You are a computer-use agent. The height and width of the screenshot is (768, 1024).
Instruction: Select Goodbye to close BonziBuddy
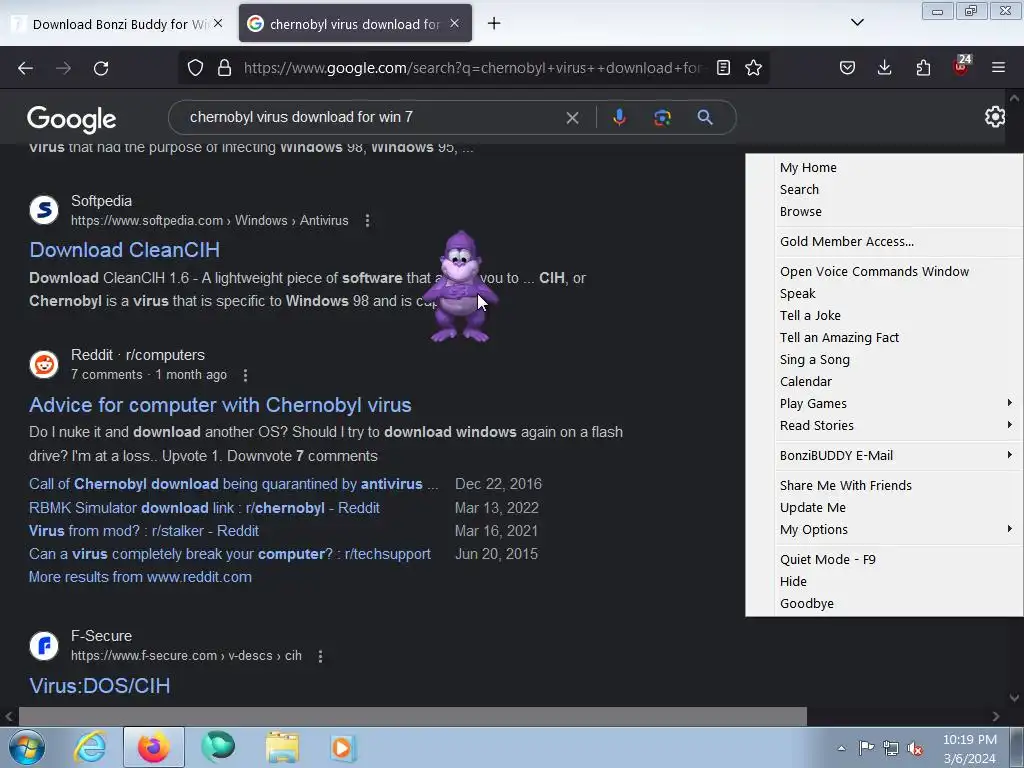pyautogui.click(x=807, y=604)
